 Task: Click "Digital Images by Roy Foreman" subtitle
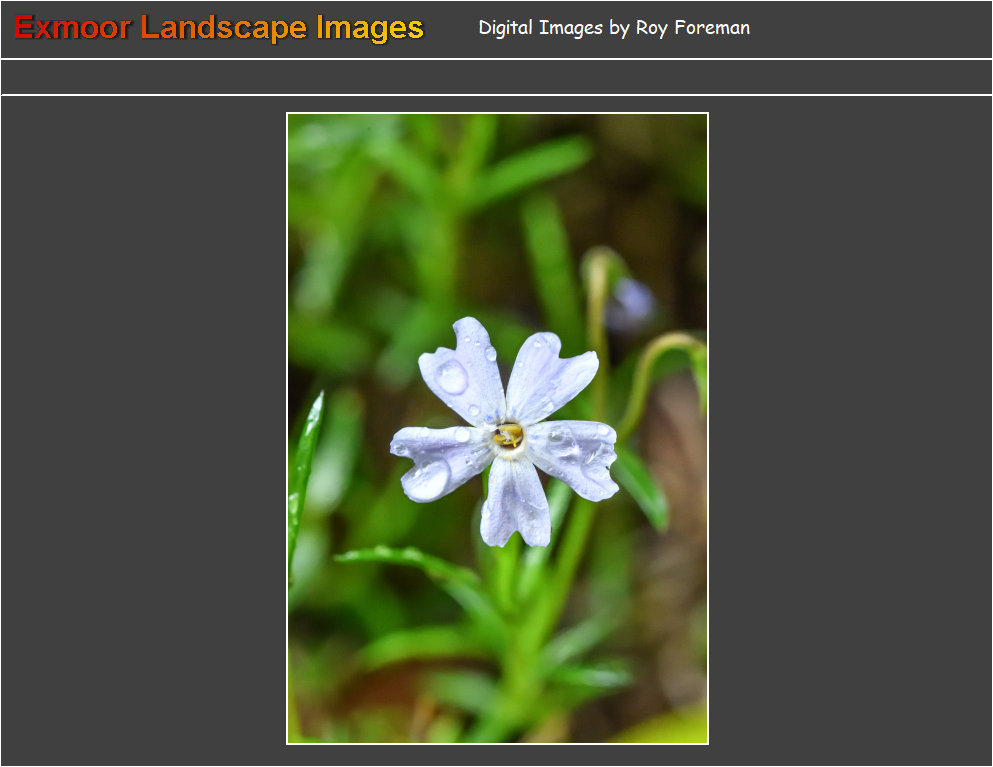[613, 28]
